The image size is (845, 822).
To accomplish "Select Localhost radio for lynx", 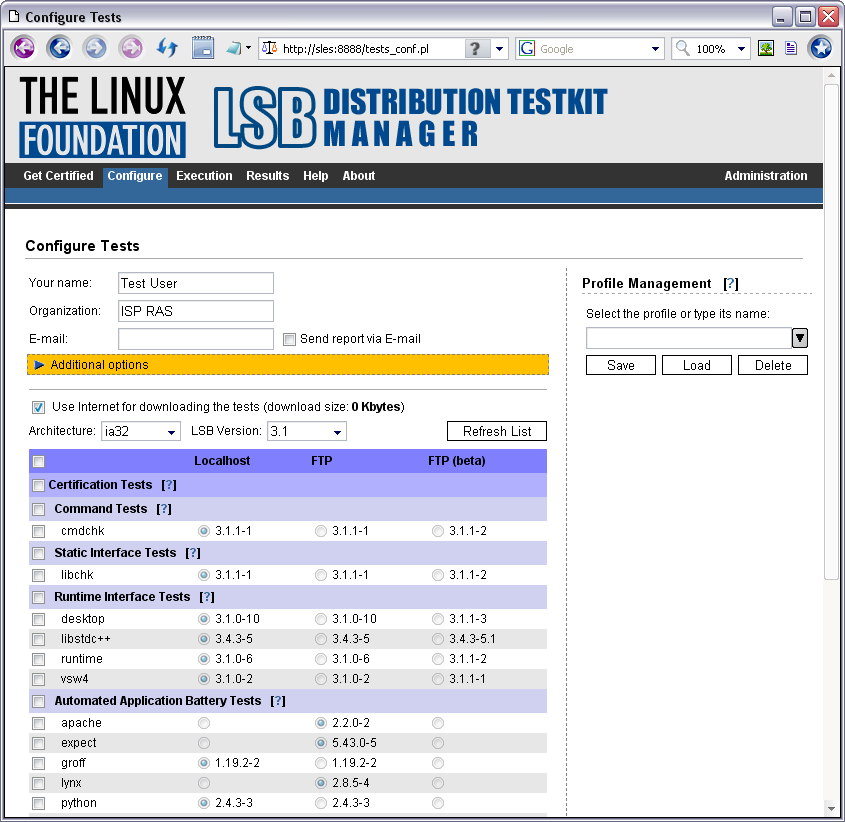I will (204, 783).
